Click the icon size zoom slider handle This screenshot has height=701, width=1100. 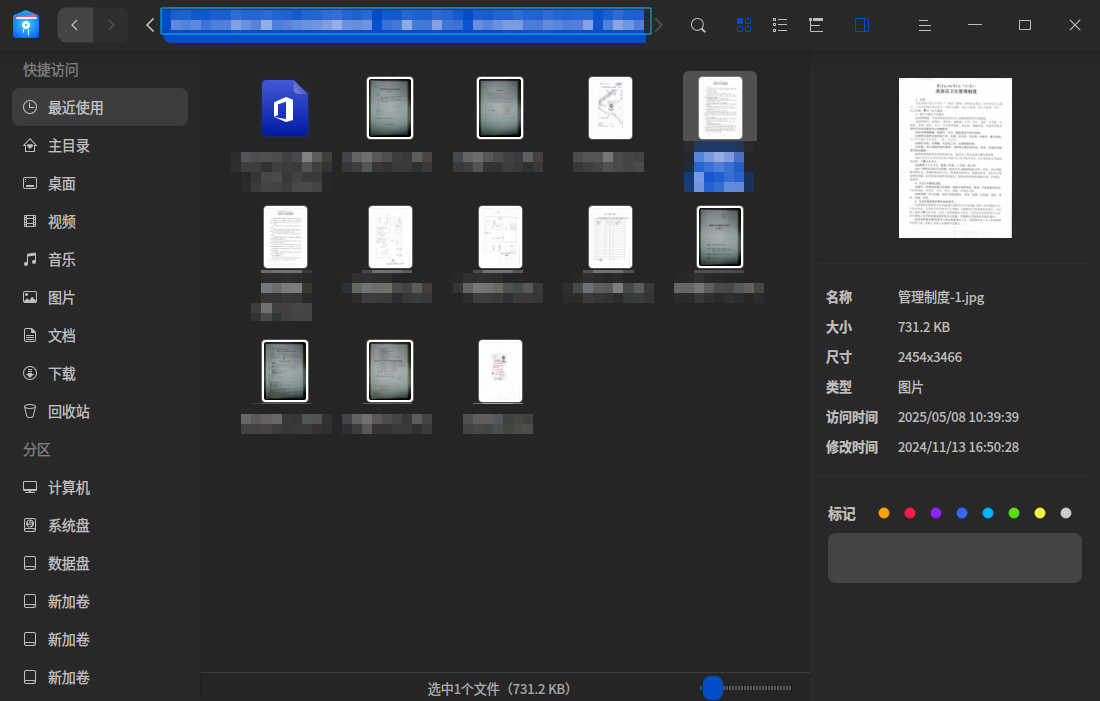point(713,688)
